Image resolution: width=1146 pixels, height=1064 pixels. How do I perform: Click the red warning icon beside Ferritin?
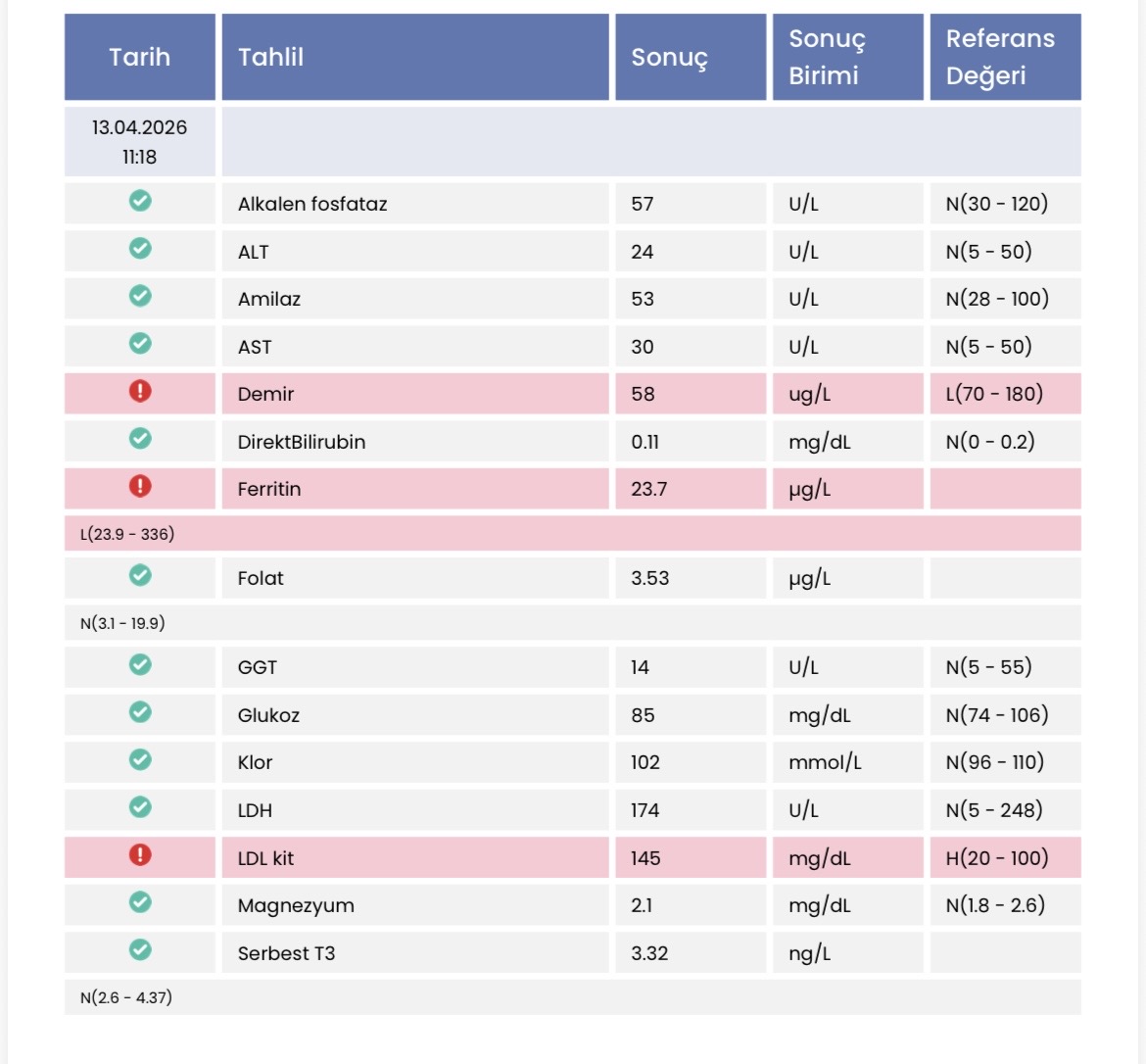140,487
